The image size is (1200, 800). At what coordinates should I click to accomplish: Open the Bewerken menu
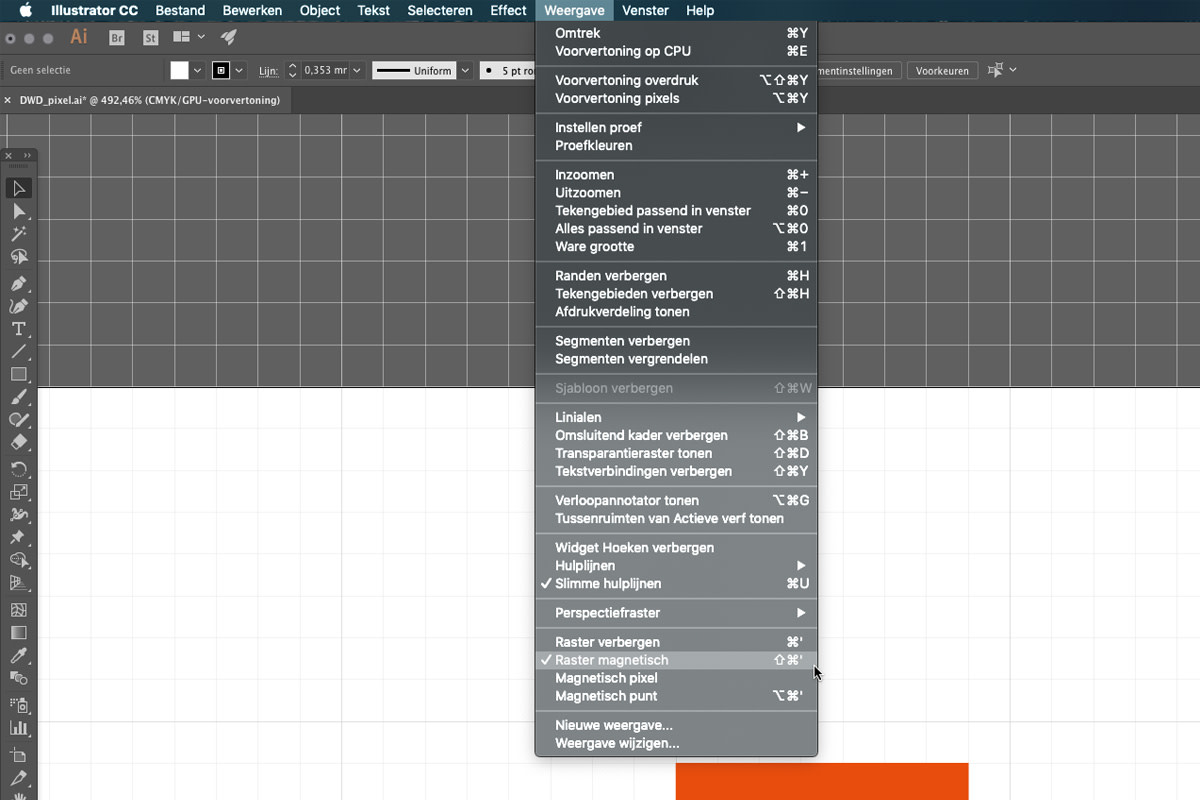coord(252,10)
